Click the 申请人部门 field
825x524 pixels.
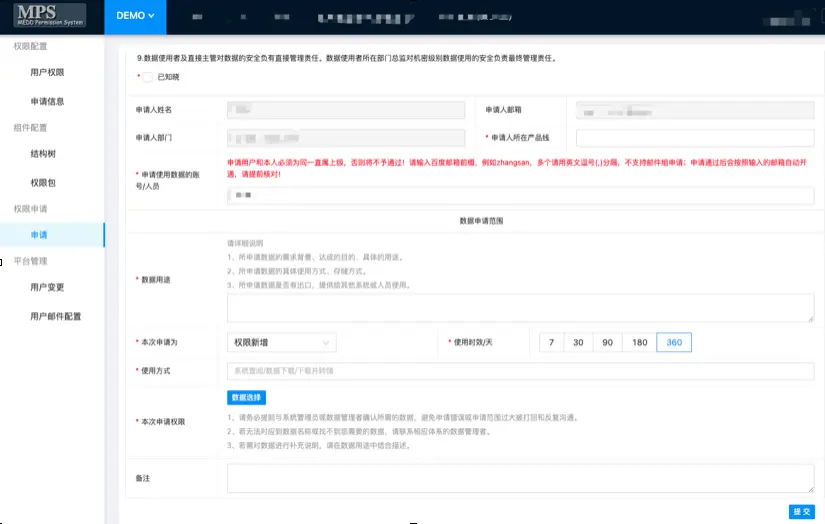pyautogui.click(x=346, y=138)
